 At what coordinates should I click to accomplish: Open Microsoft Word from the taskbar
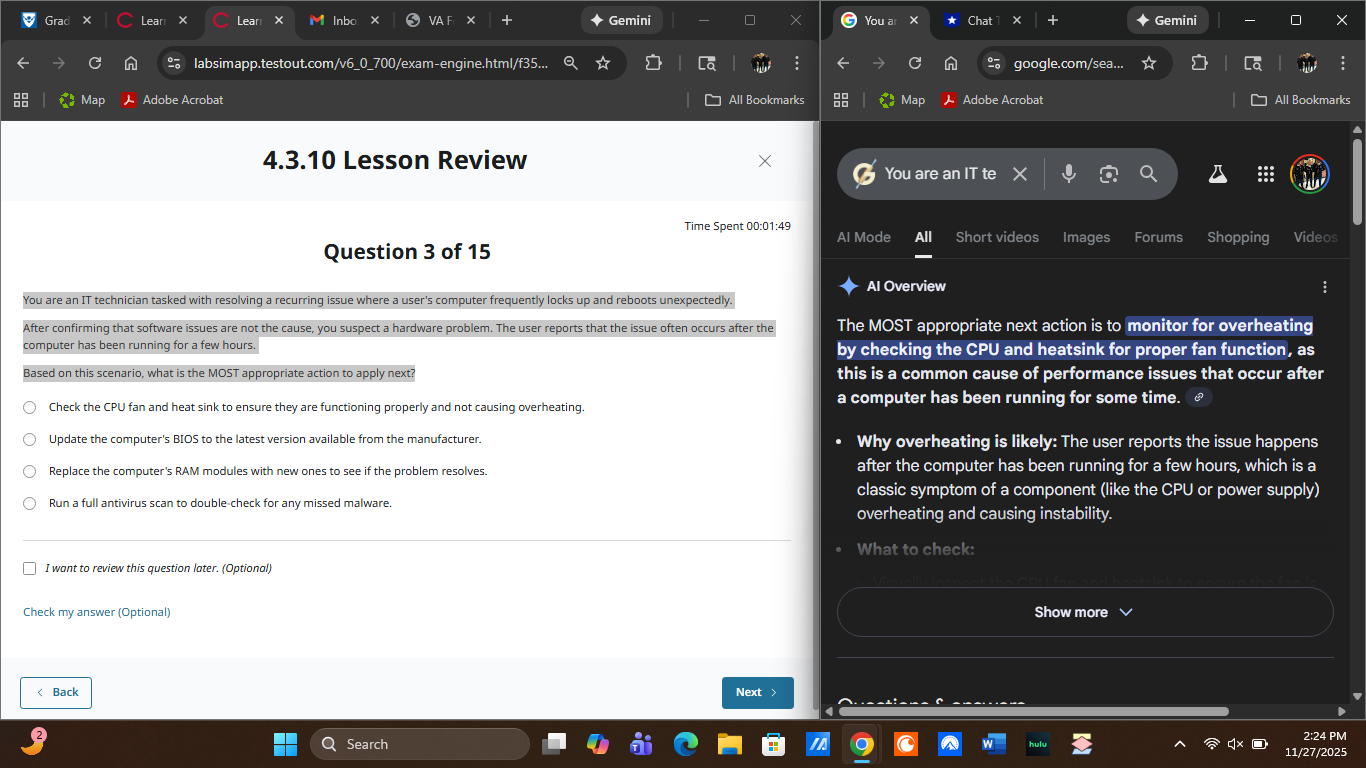[x=994, y=744]
